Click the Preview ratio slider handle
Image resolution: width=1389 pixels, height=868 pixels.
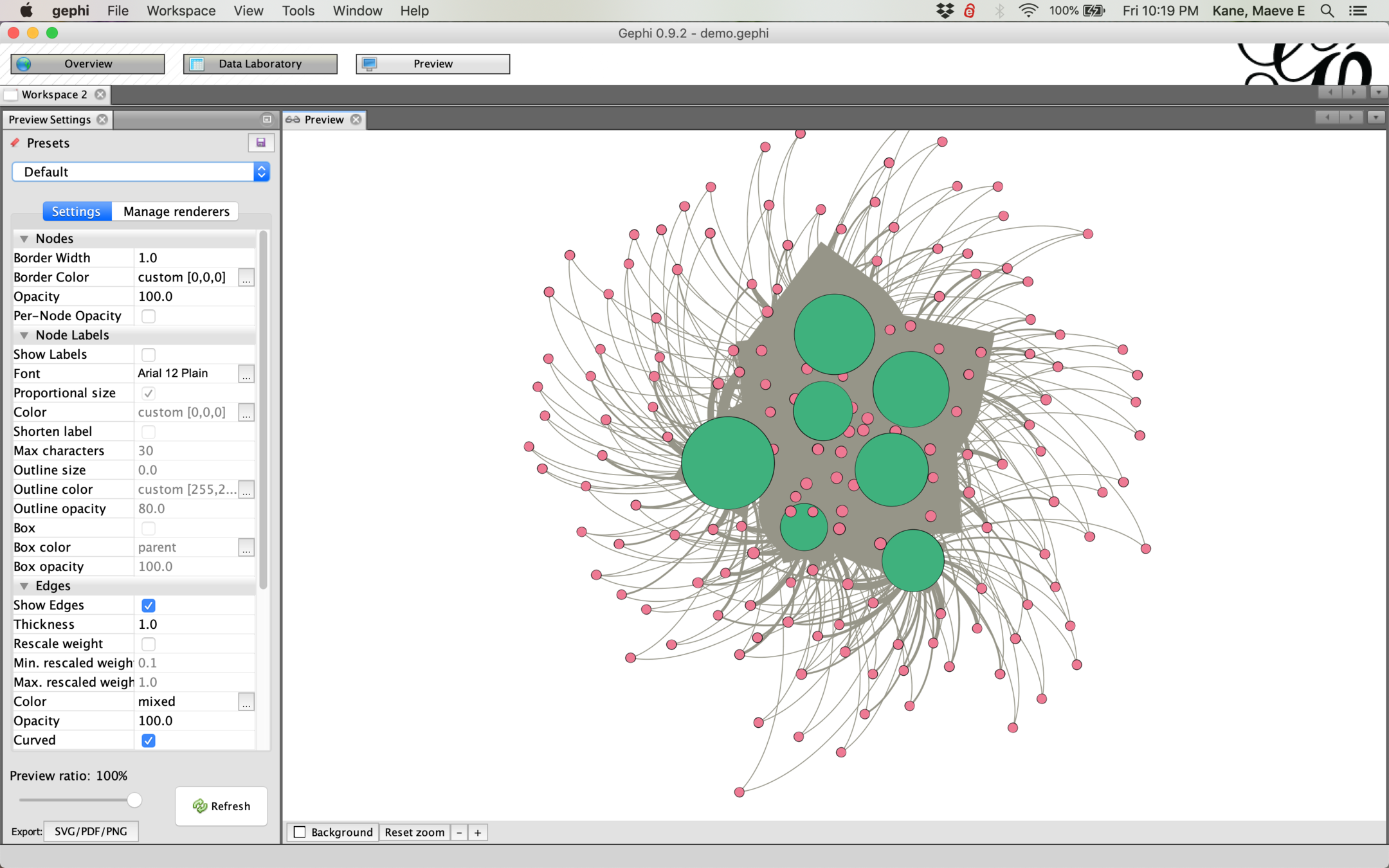point(134,800)
